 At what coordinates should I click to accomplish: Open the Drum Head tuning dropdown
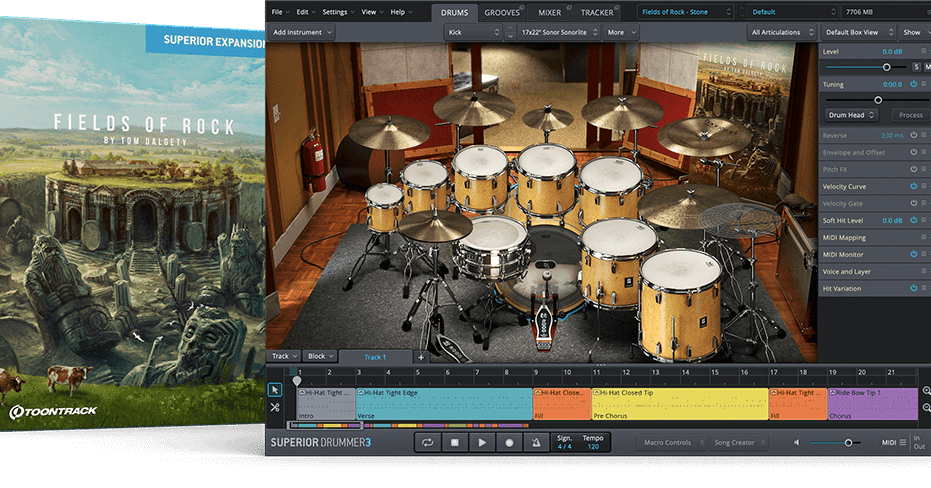[x=851, y=115]
